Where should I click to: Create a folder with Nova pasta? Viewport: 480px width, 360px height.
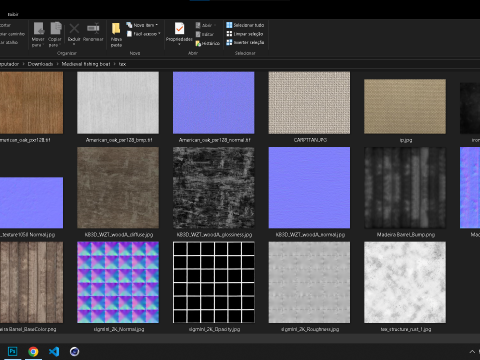(x=116, y=35)
